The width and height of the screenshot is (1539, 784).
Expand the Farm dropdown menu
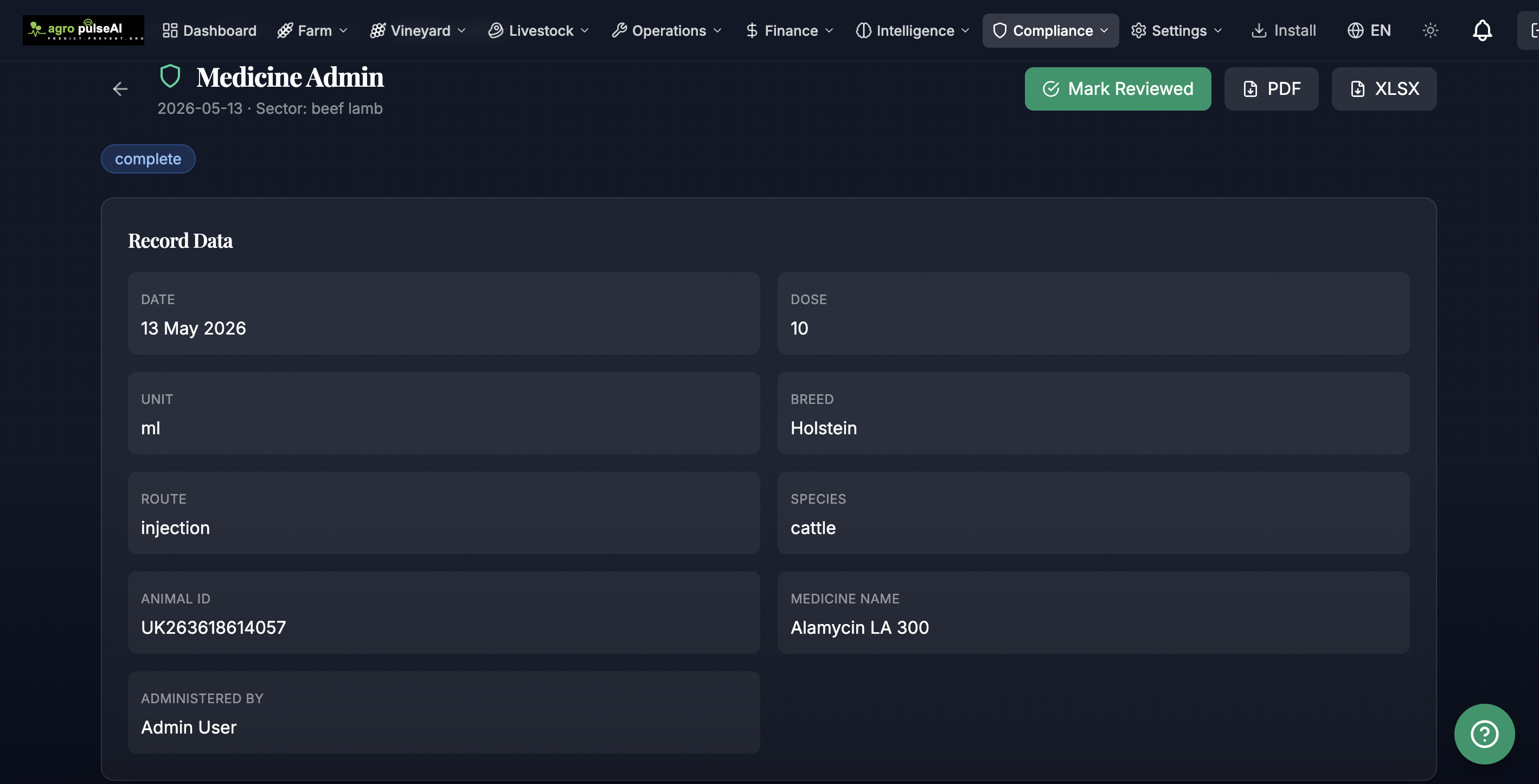pos(312,30)
